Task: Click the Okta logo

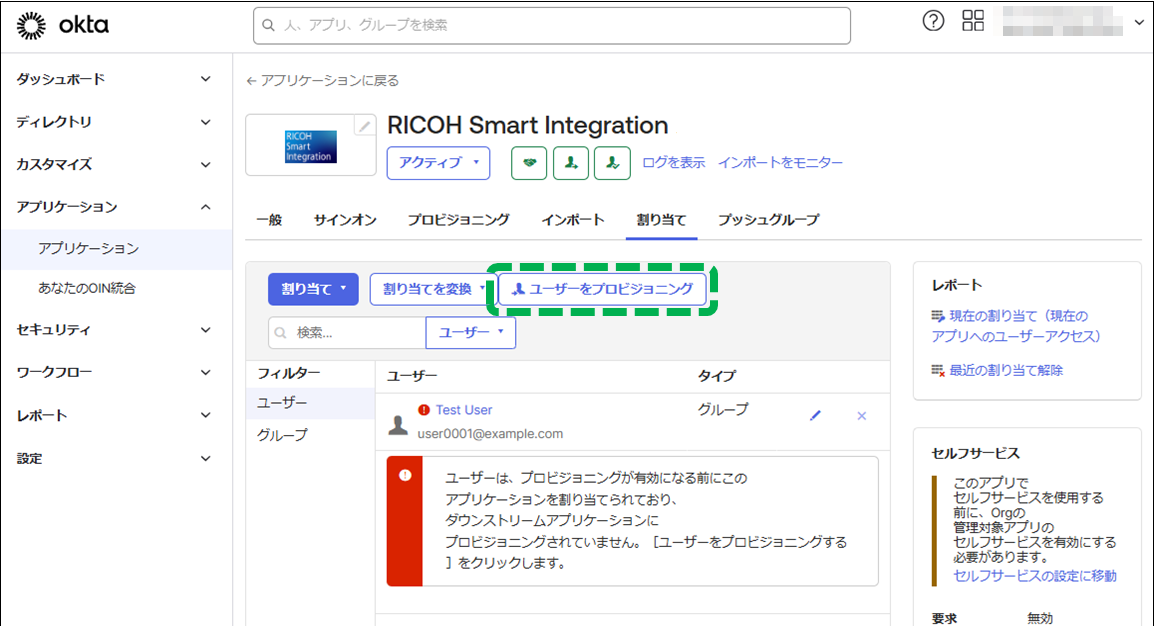Action: pos(63,26)
